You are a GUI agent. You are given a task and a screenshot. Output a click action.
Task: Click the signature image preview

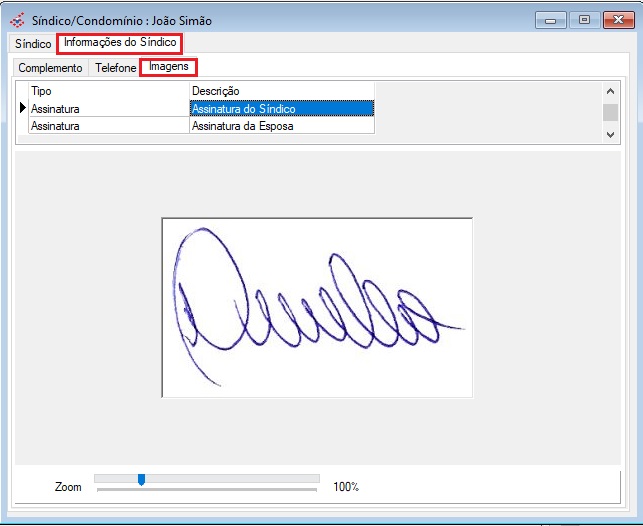(x=317, y=307)
